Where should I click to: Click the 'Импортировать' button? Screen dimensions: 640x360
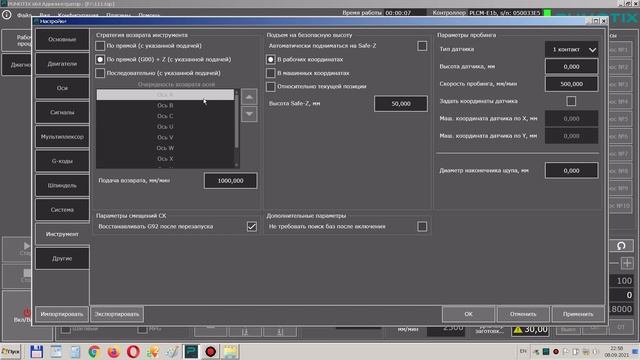[62, 314]
